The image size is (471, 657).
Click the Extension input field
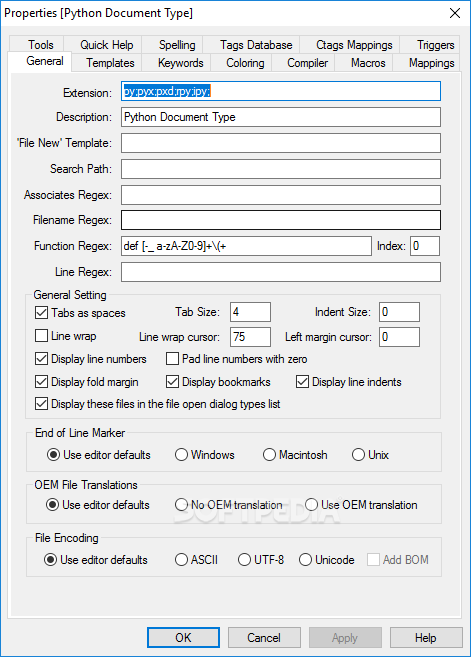[281, 91]
